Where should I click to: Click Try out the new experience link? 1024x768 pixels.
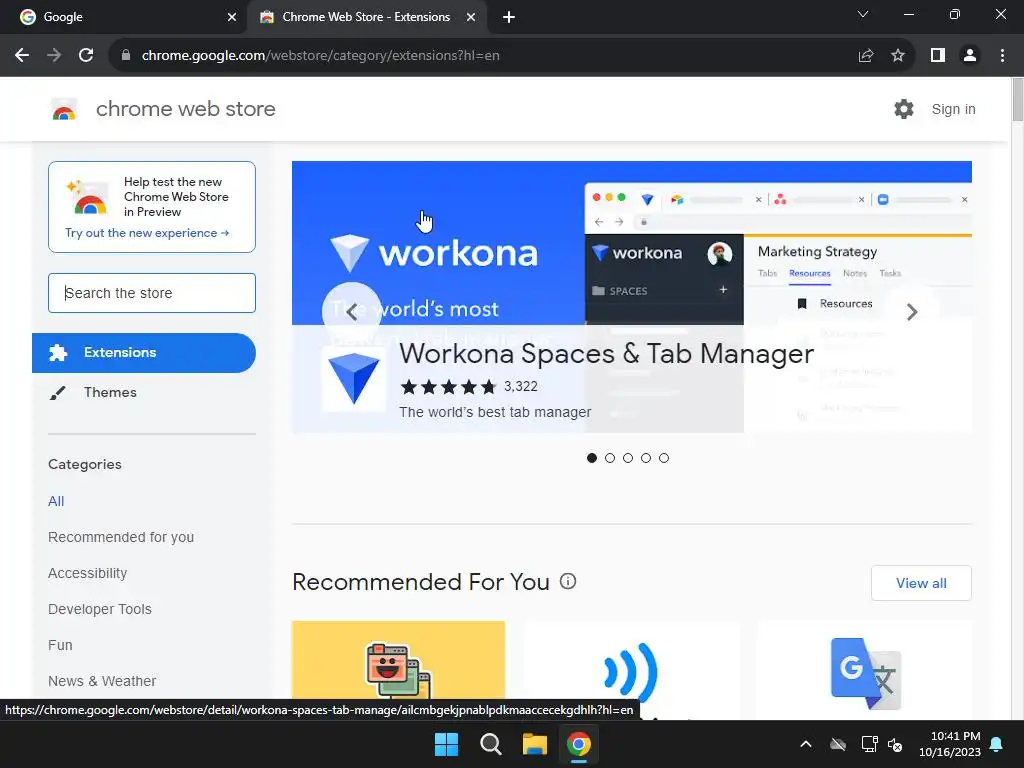(147, 233)
